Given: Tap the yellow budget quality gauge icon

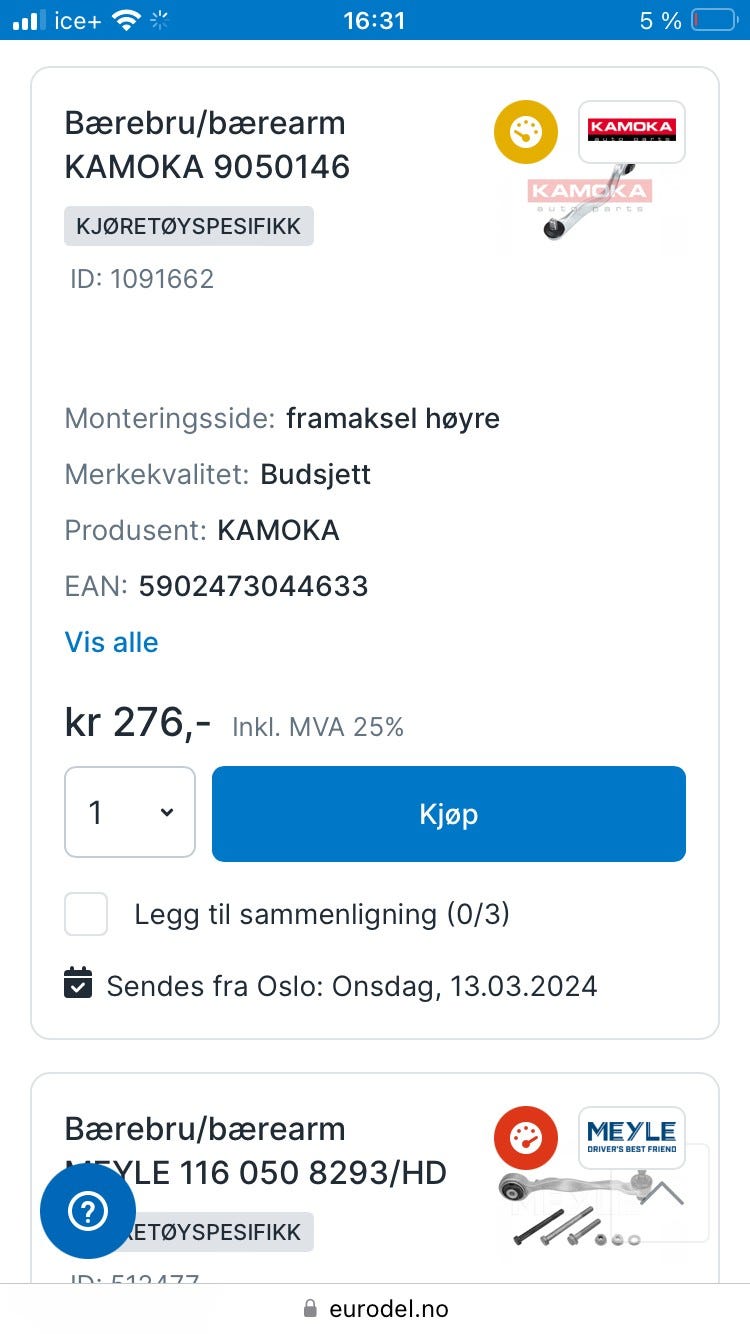Looking at the screenshot, I should [x=525, y=132].
